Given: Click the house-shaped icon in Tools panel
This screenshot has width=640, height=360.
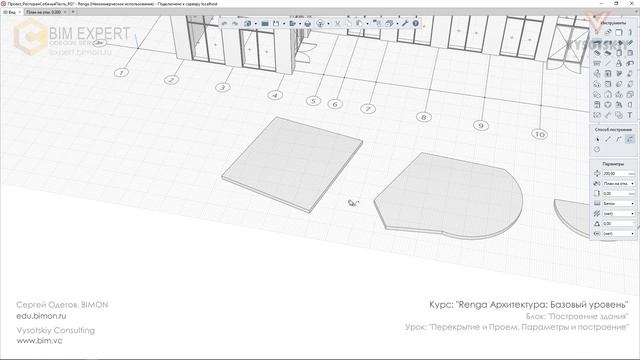Looking at the screenshot, I should (x=608, y=94).
